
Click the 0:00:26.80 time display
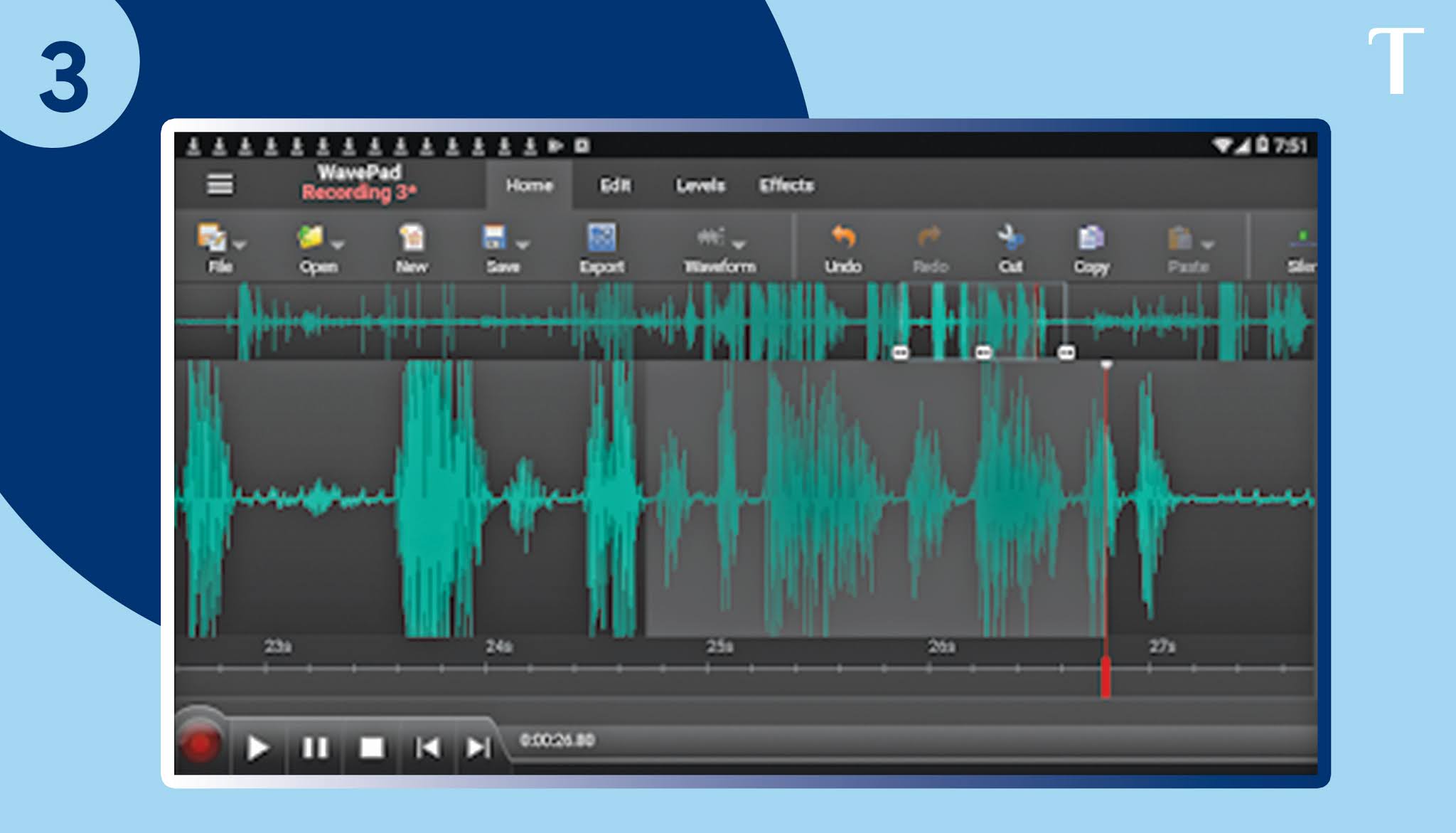click(557, 740)
